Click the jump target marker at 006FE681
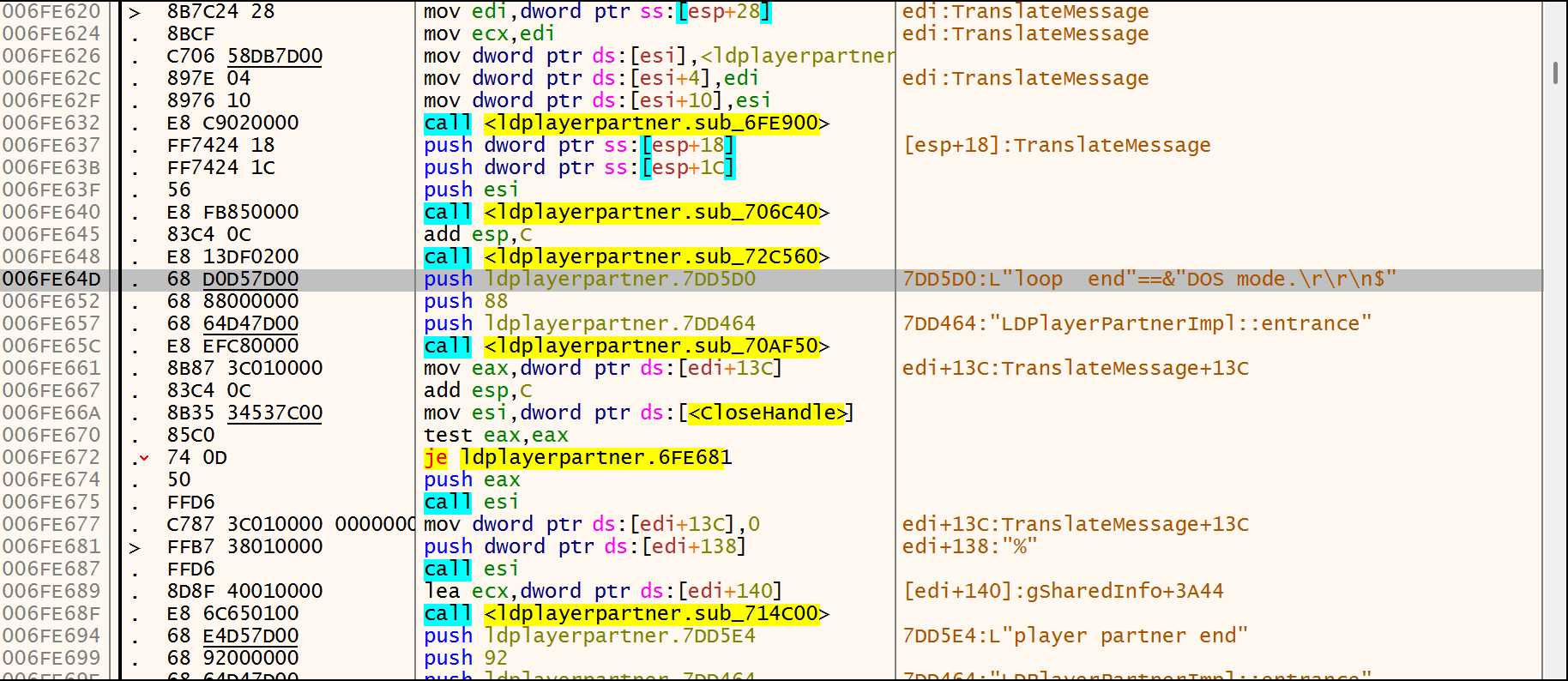Image resolution: width=1568 pixels, height=681 pixels. [x=135, y=547]
